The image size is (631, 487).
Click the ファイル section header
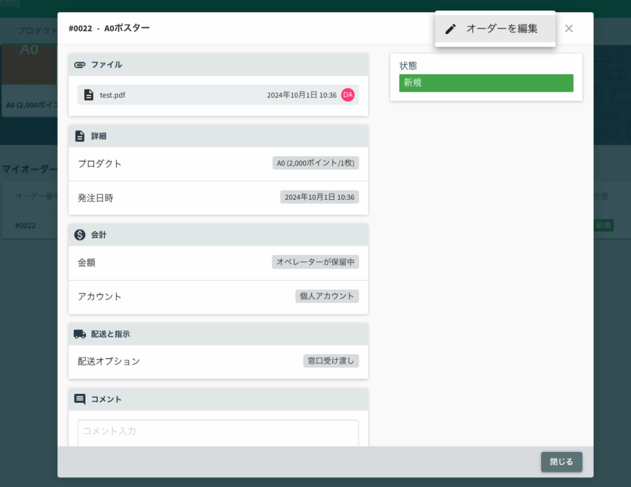point(218,65)
